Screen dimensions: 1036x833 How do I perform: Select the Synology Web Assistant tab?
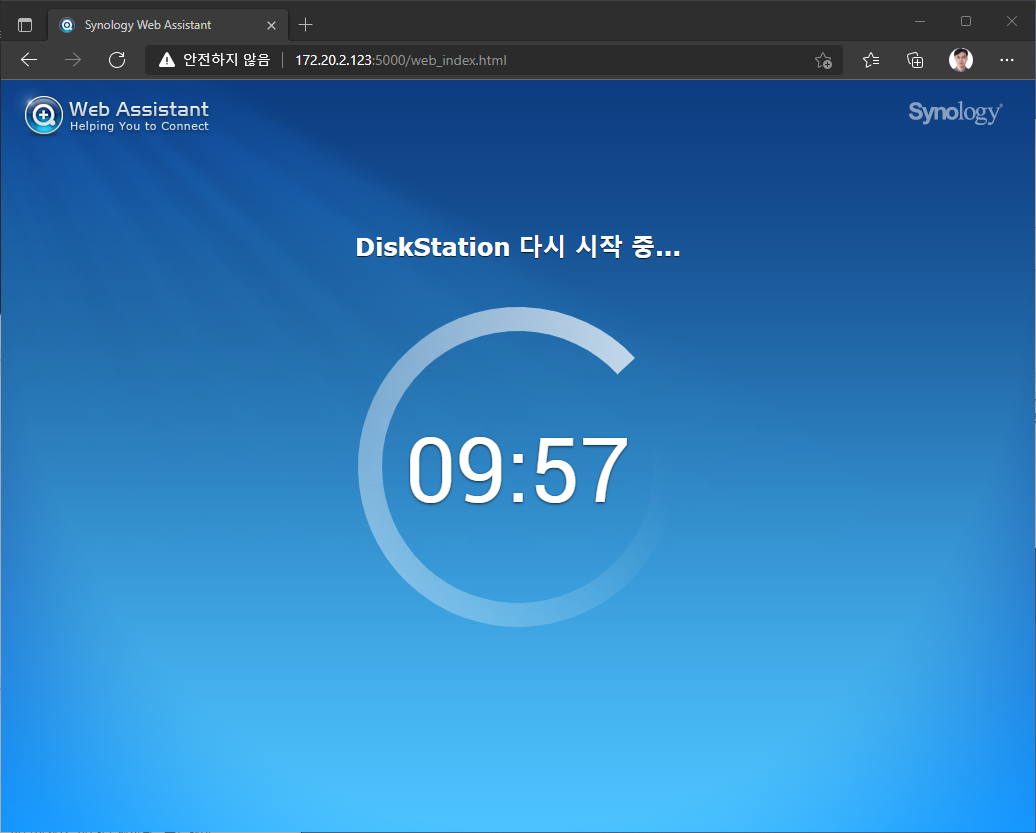[x=168, y=25]
